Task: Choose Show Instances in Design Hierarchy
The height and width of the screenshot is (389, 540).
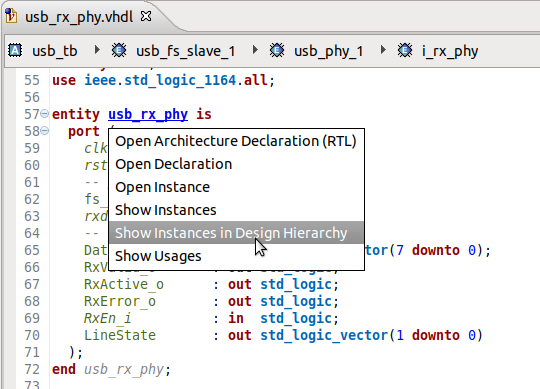Action: coord(237,233)
